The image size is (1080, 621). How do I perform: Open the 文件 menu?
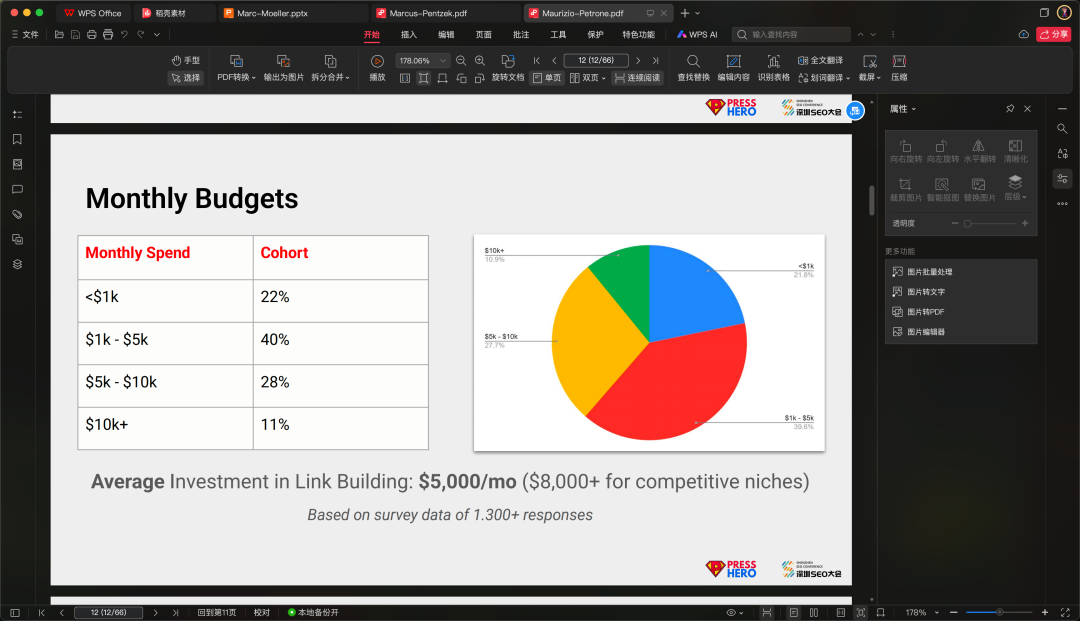(x=25, y=34)
